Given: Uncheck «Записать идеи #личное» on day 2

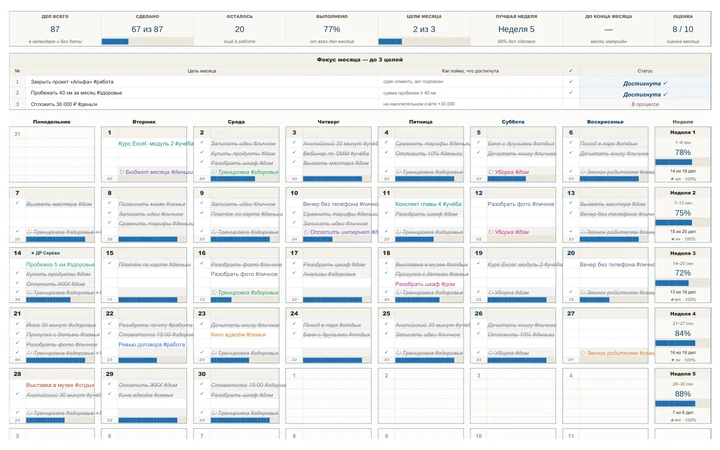Looking at the screenshot, I should [x=202, y=143].
